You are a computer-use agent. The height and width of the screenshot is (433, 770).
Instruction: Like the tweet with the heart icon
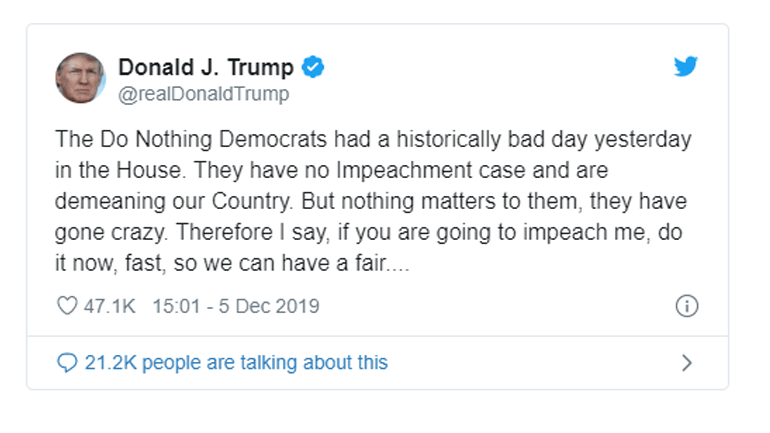68,306
